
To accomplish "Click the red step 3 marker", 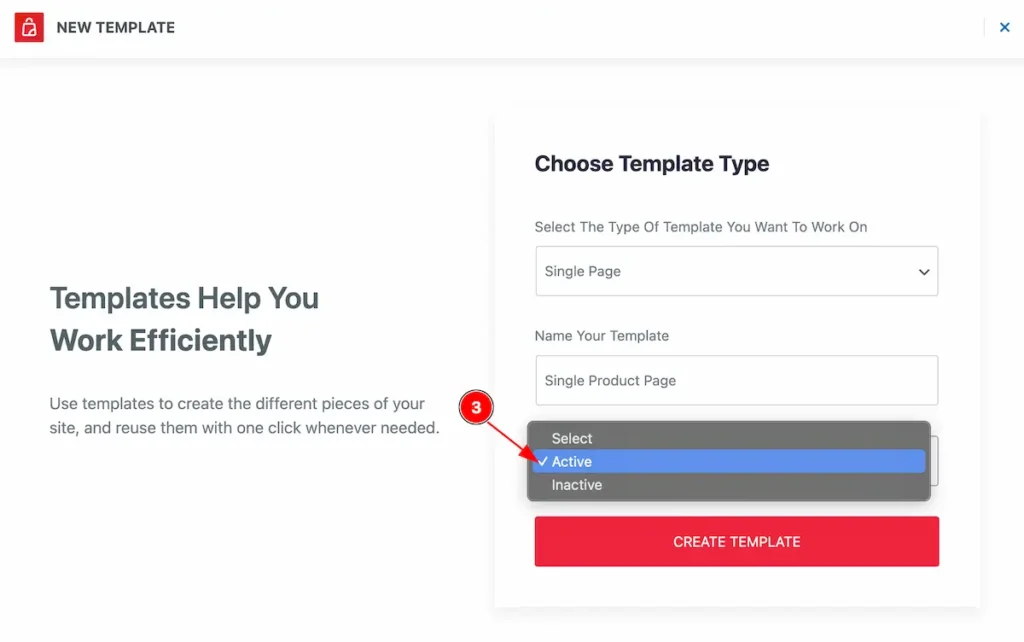I will [476, 408].
